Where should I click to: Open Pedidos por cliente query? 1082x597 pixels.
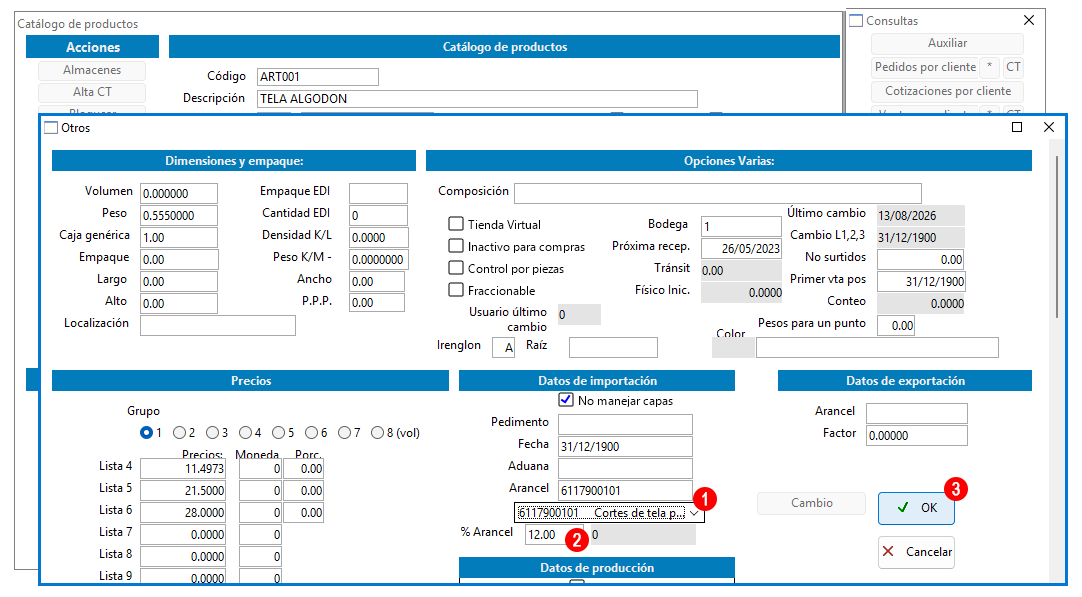925,67
